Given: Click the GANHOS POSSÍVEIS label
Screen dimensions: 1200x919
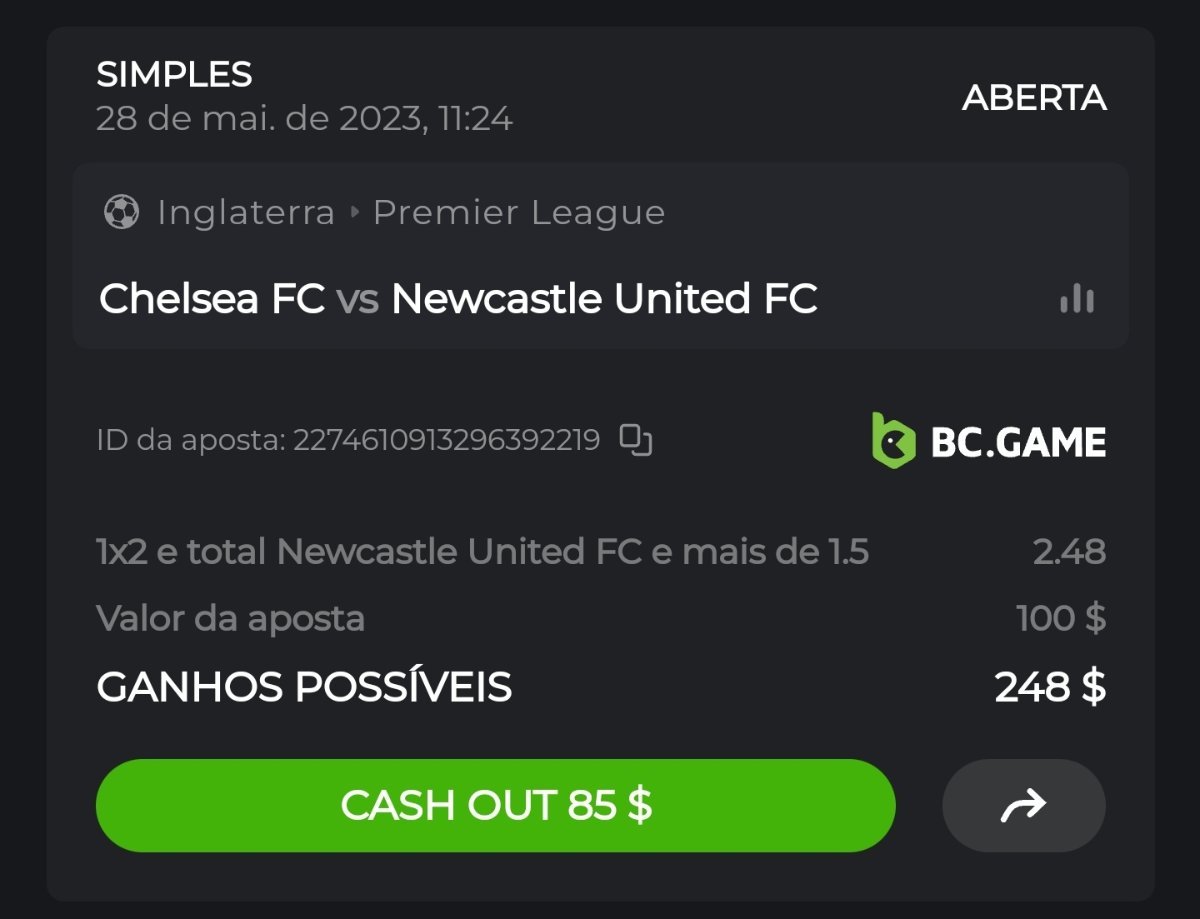Looking at the screenshot, I should click(x=304, y=687).
